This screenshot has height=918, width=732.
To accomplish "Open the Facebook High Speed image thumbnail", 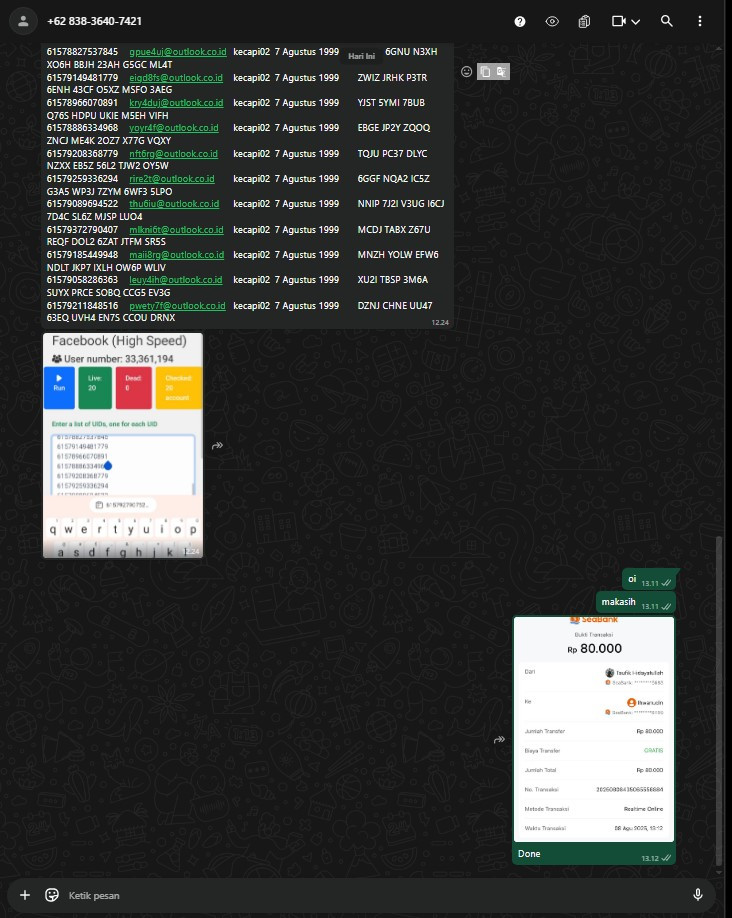I will coord(123,445).
